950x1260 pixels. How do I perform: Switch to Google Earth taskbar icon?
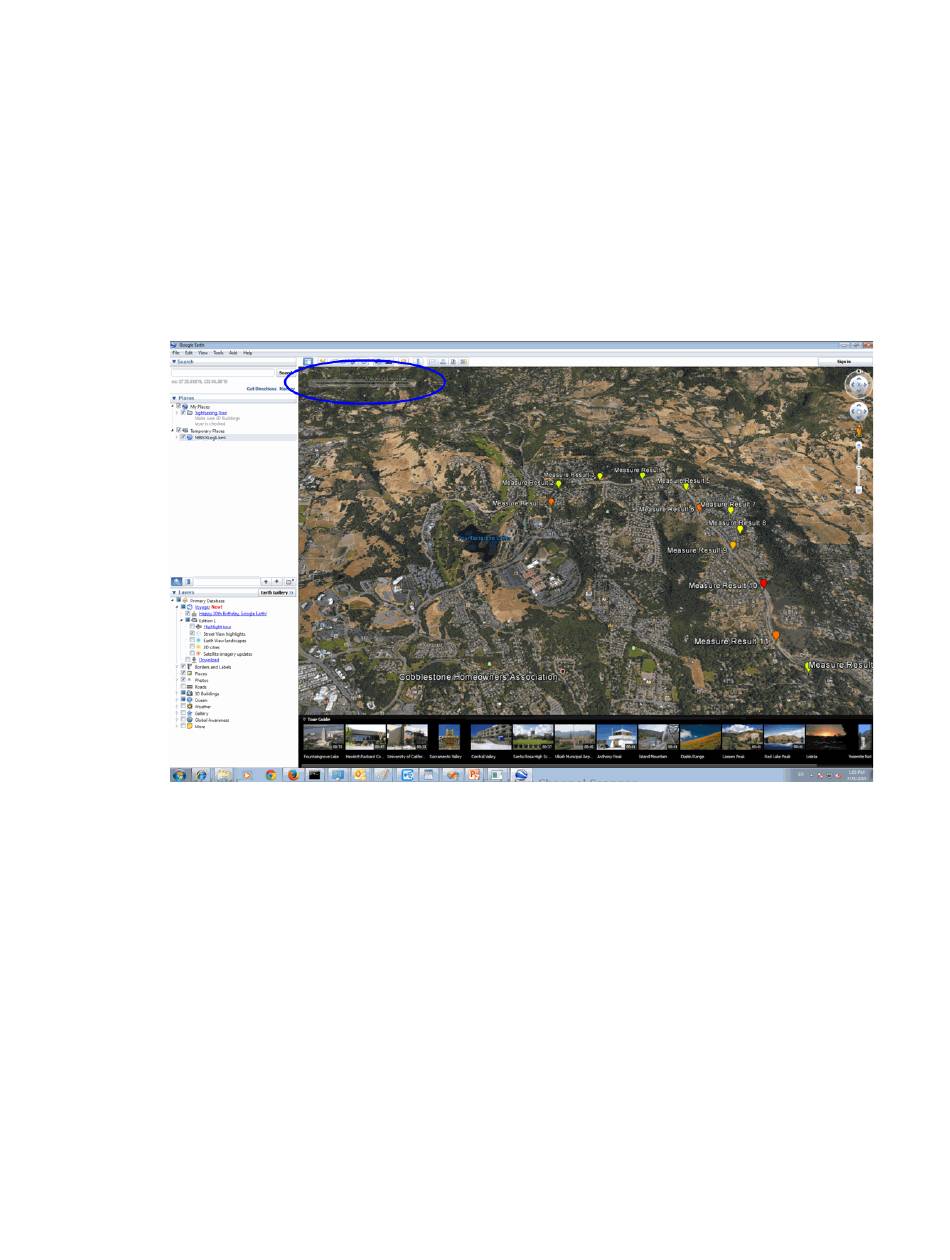pyautogui.click(x=520, y=774)
